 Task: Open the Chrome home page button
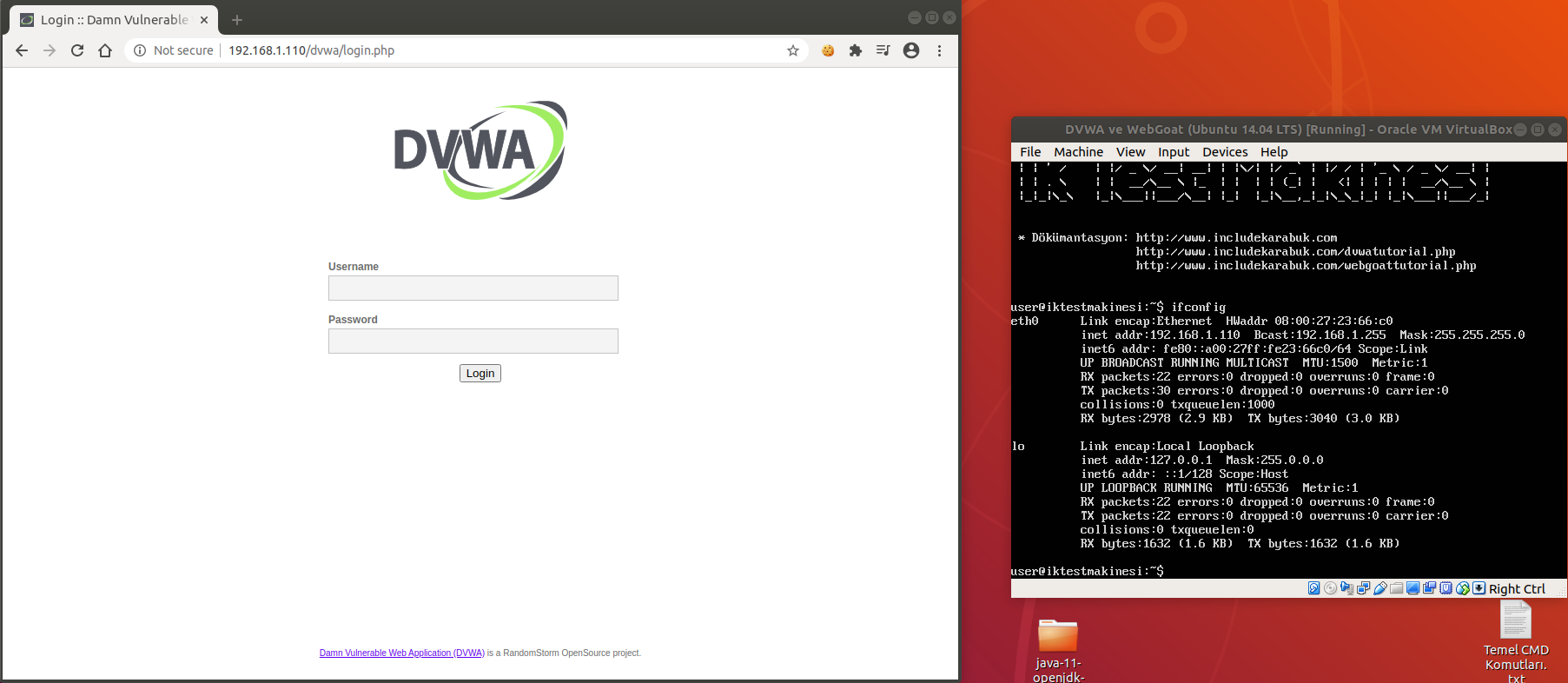pyautogui.click(x=105, y=50)
